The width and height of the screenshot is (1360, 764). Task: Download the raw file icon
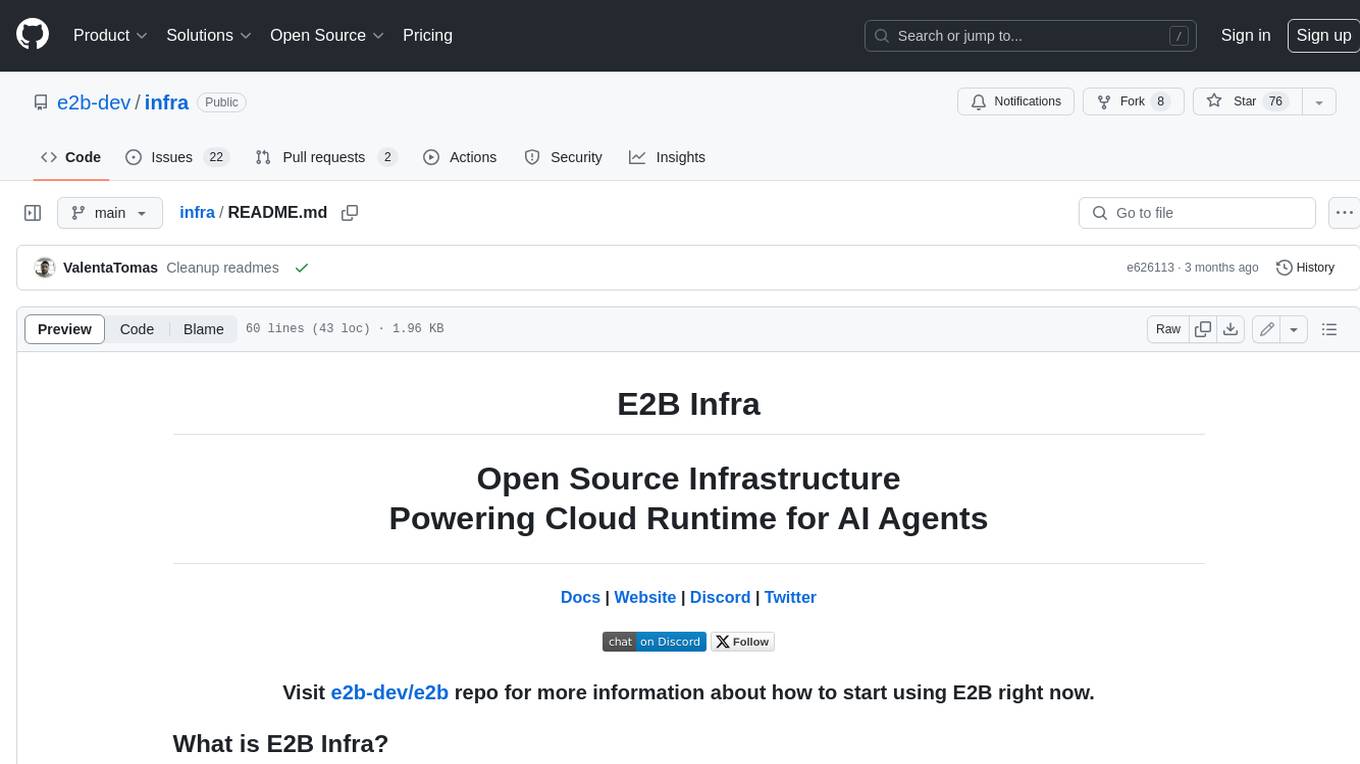point(1232,329)
